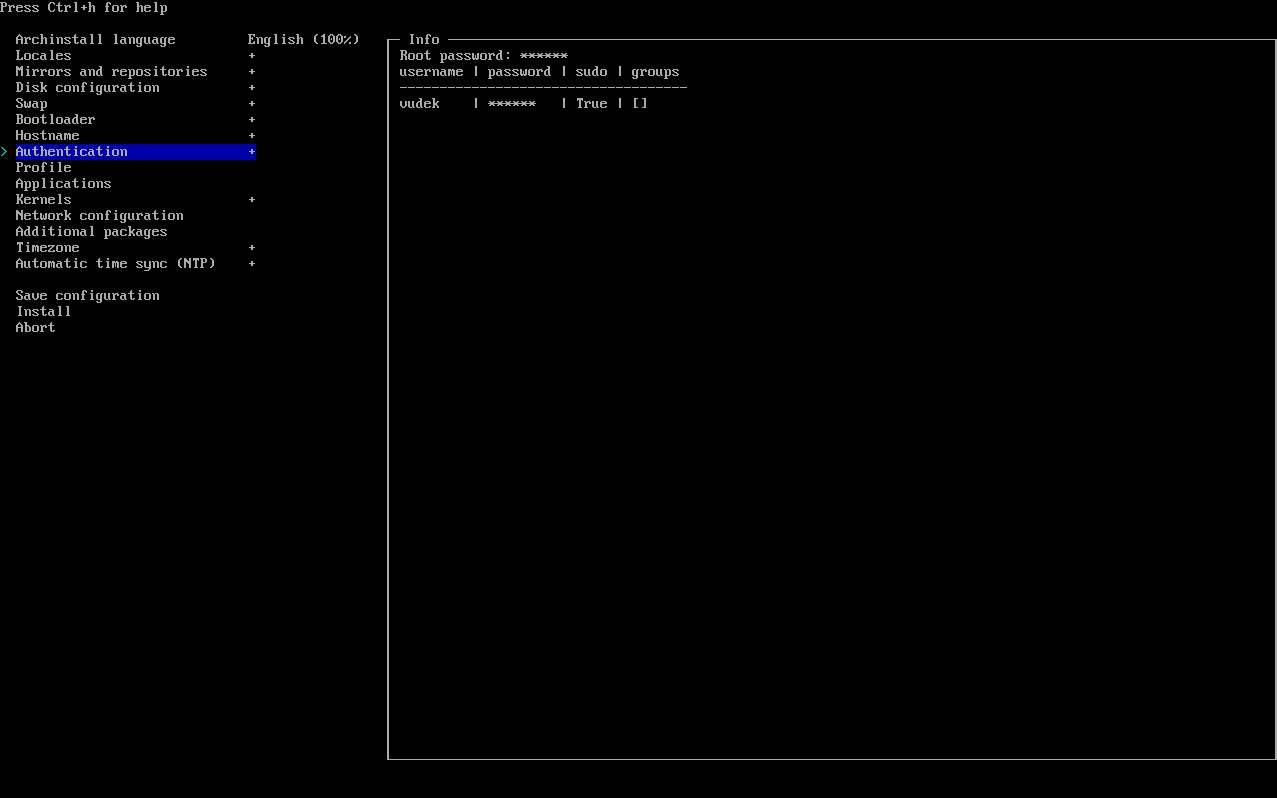The height and width of the screenshot is (798, 1277).
Task: Click the sudo column header
Action: [592, 72]
